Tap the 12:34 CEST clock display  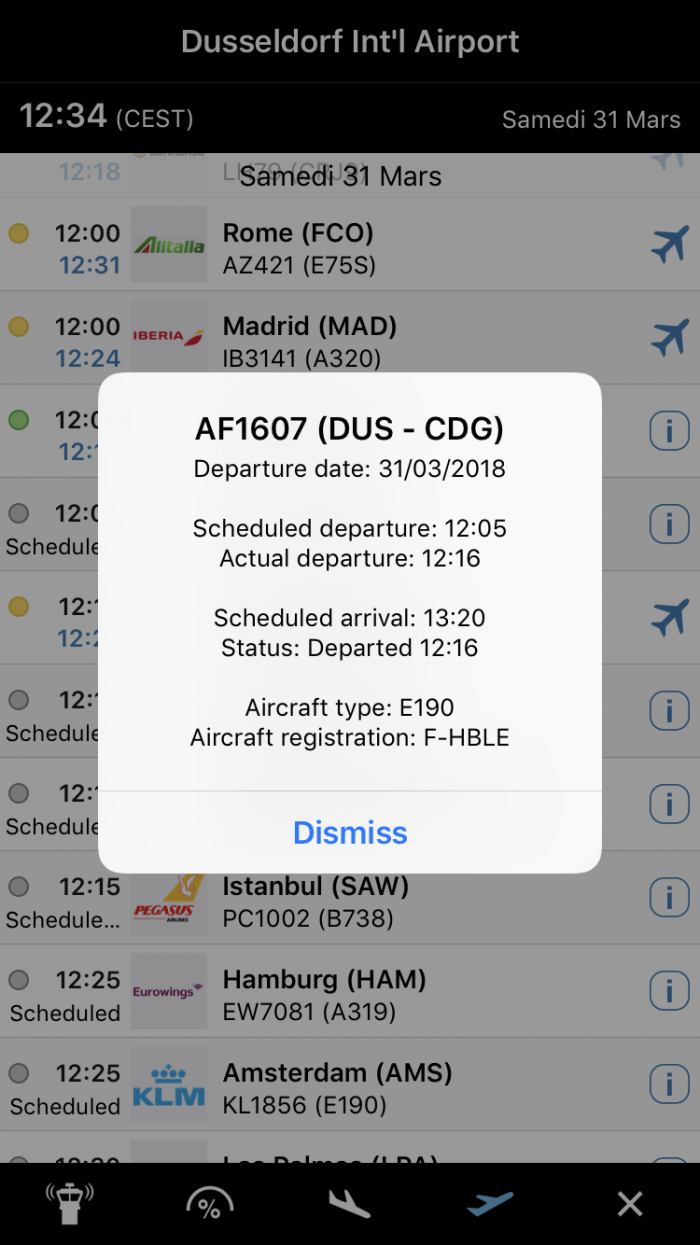[106, 117]
